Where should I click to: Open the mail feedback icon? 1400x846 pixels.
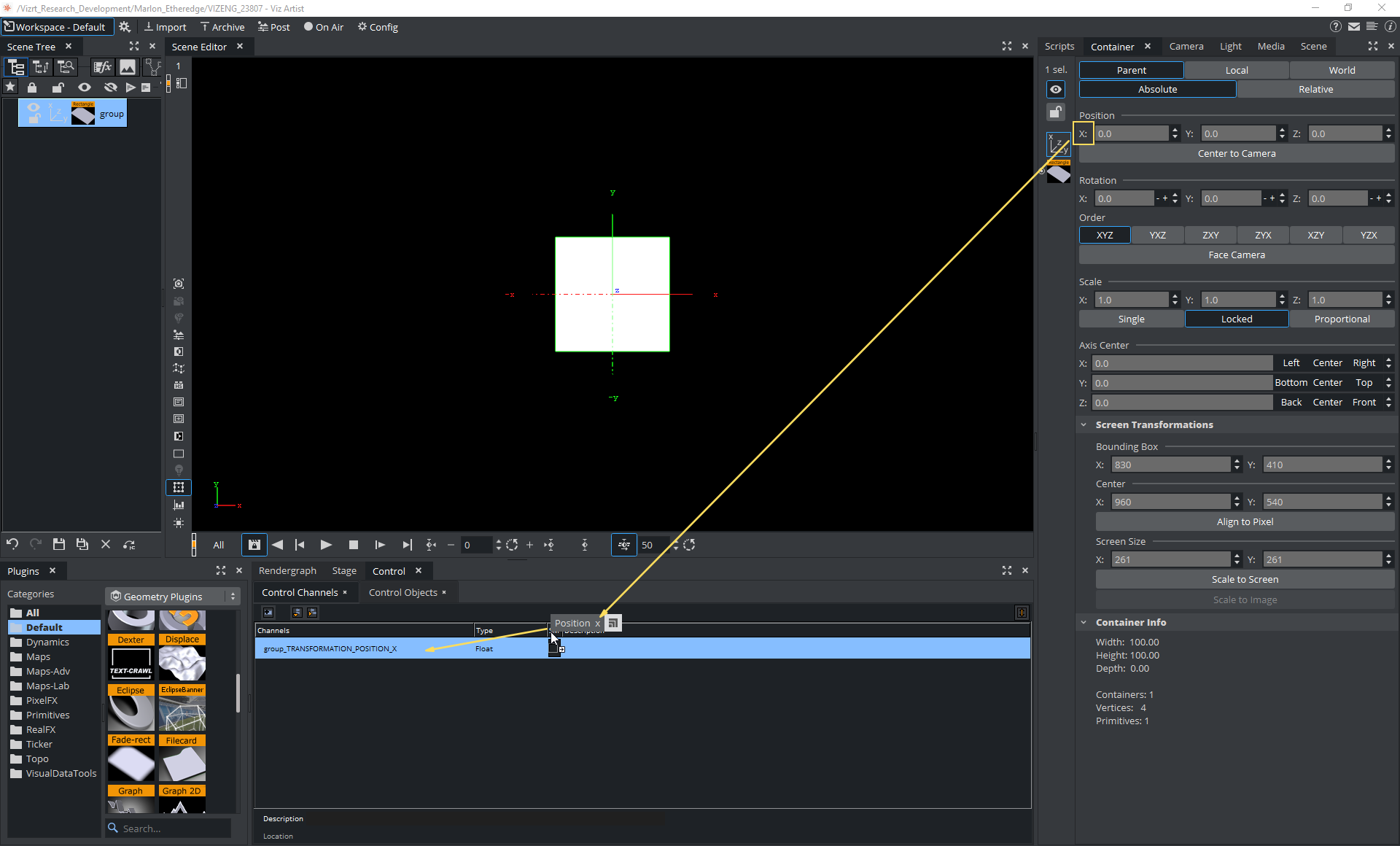(1354, 26)
